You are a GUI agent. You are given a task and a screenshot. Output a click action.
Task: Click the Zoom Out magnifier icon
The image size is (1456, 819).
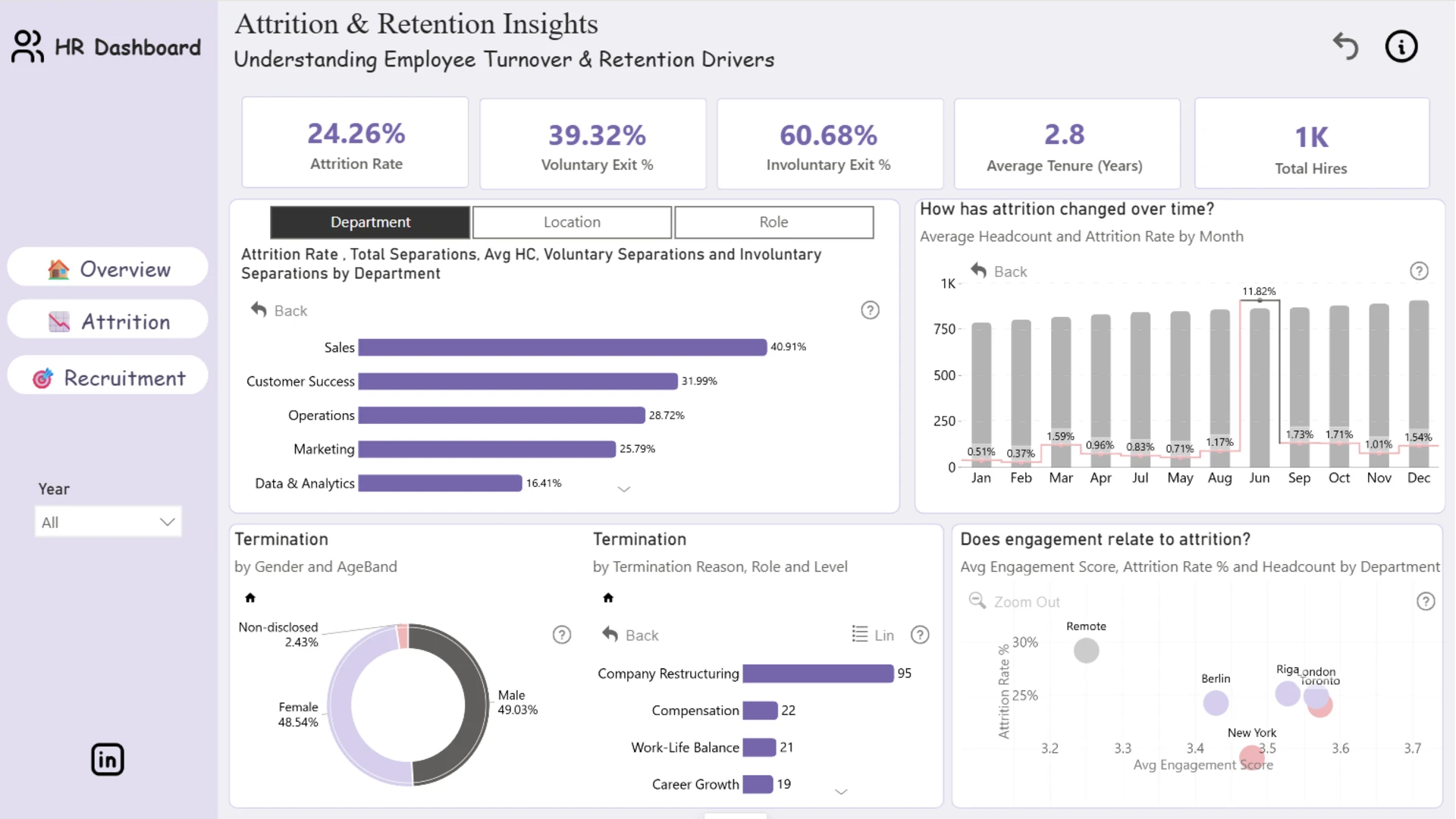(977, 601)
